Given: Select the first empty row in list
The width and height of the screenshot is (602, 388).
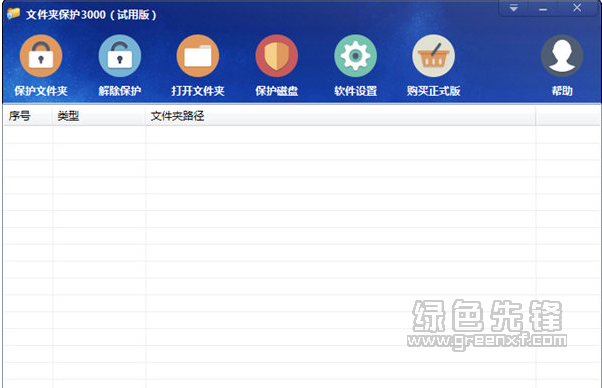Looking at the screenshot, I should click(x=301, y=134).
